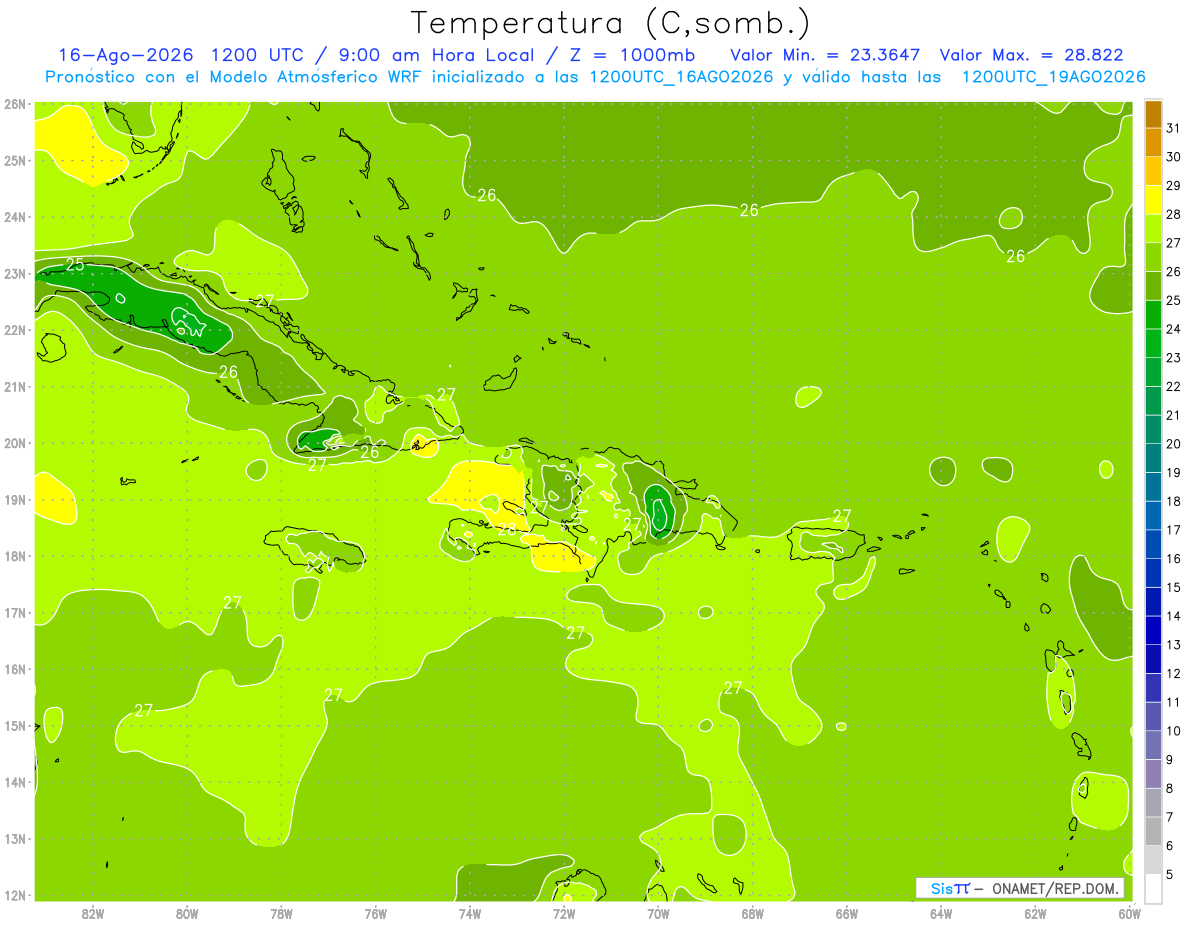Click the "24N" latitude axis label
Viewport: 1200px width, 927px height.
tap(14, 217)
